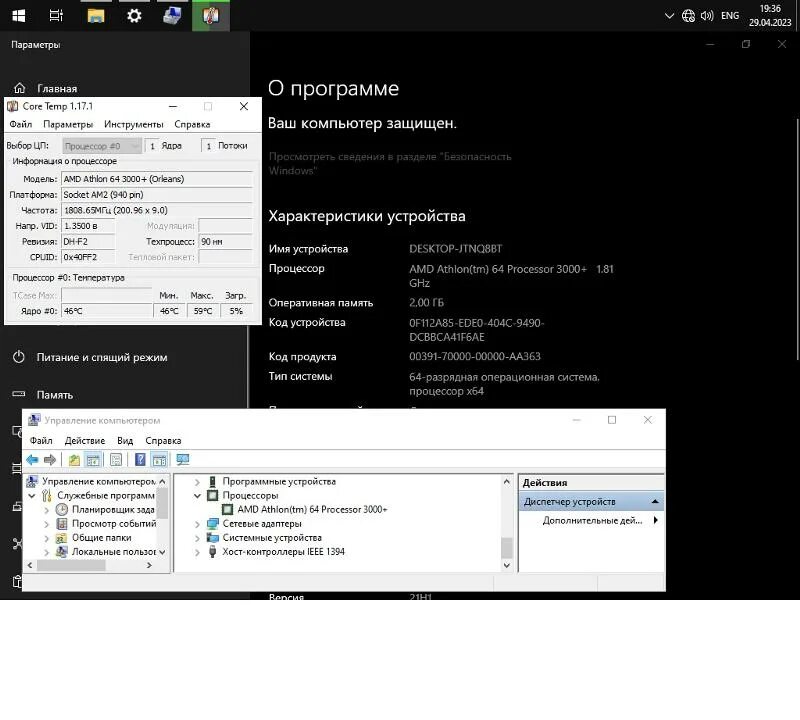
Task: Expand the Сетевые адаптеры device category
Action: pyautogui.click(x=197, y=524)
